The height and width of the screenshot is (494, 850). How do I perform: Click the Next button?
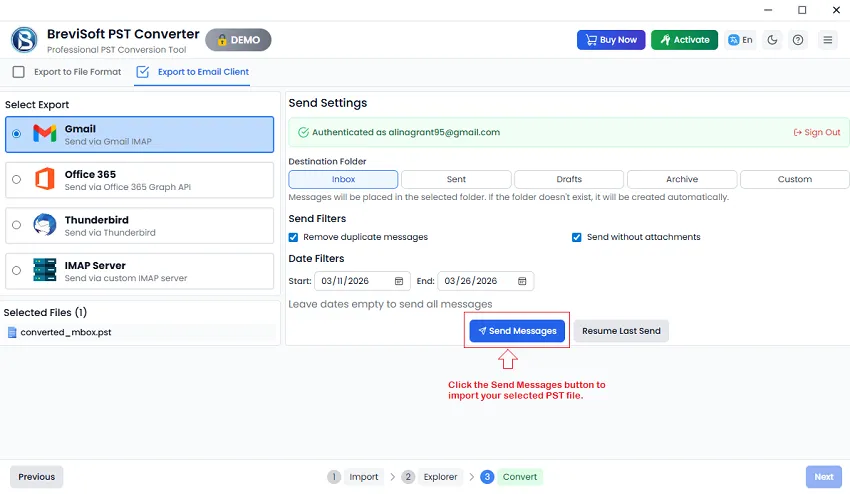point(824,477)
